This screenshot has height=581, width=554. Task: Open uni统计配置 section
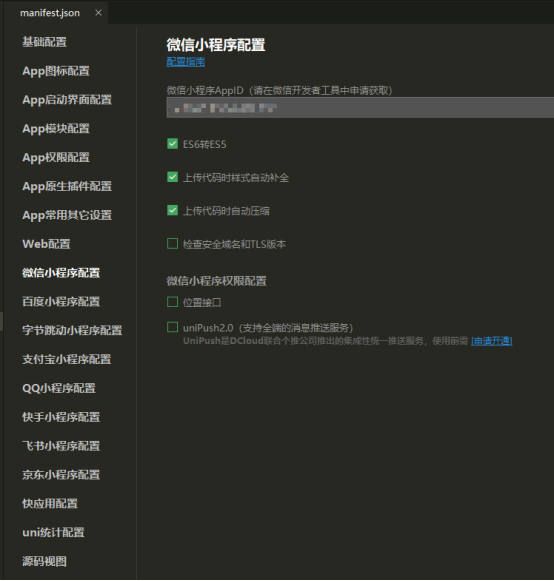pos(53,532)
